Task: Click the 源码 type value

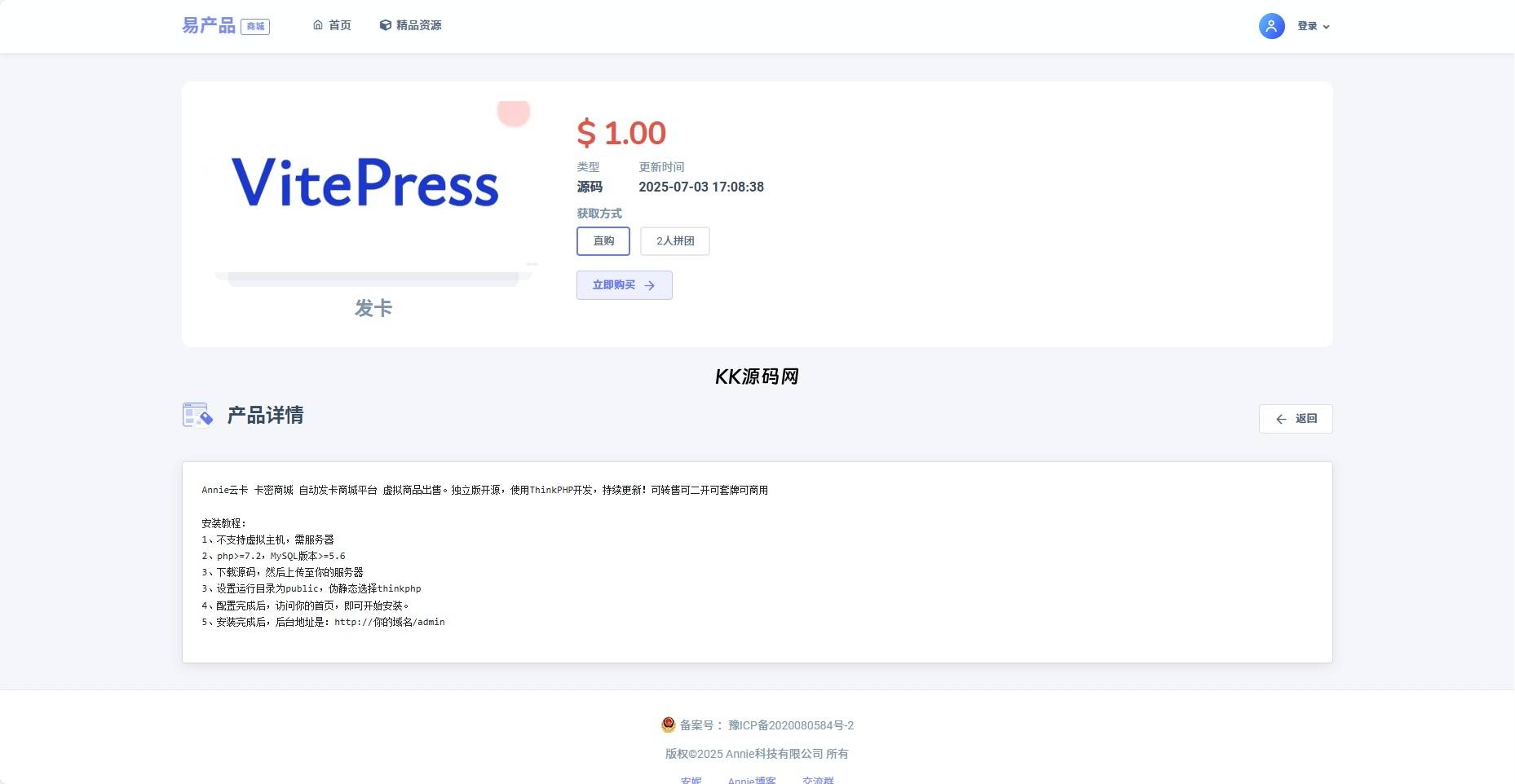Action: [590, 187]
